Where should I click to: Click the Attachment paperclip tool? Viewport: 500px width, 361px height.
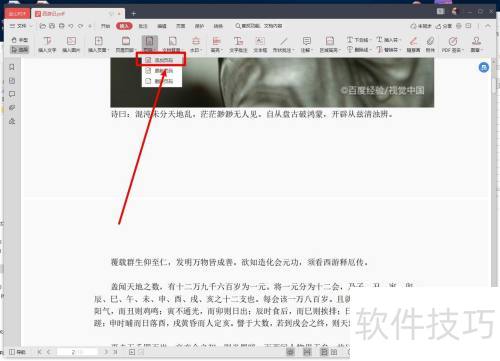click(430, 44)
